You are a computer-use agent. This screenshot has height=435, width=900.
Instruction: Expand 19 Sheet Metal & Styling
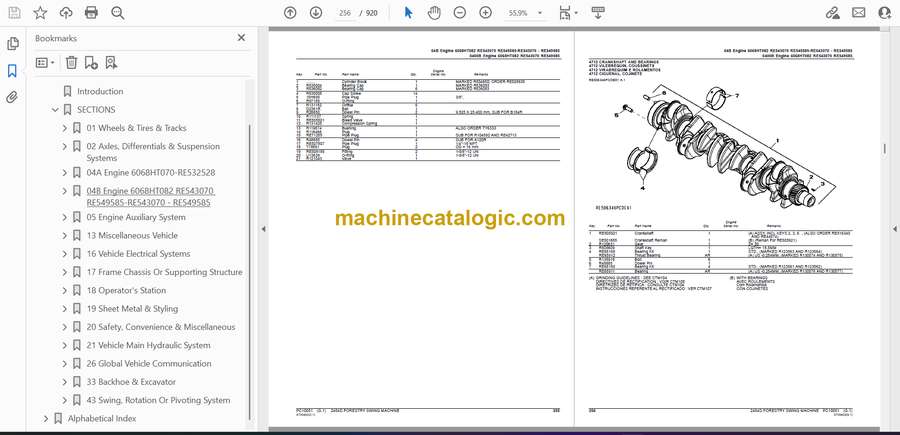coord(64,309)
